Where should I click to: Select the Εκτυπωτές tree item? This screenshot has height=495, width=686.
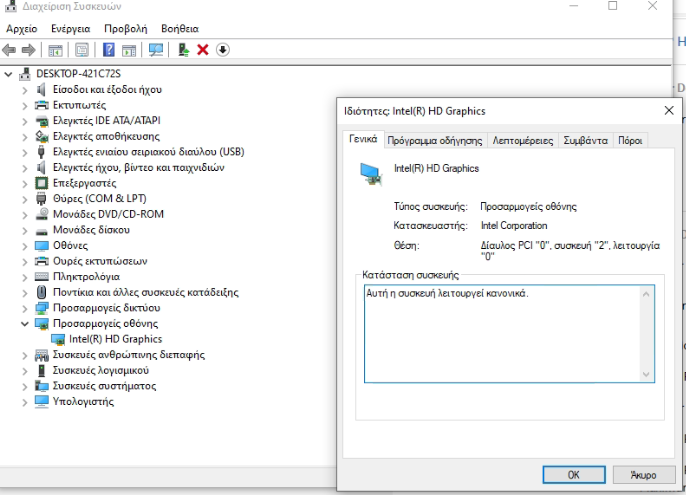point(79,105)
